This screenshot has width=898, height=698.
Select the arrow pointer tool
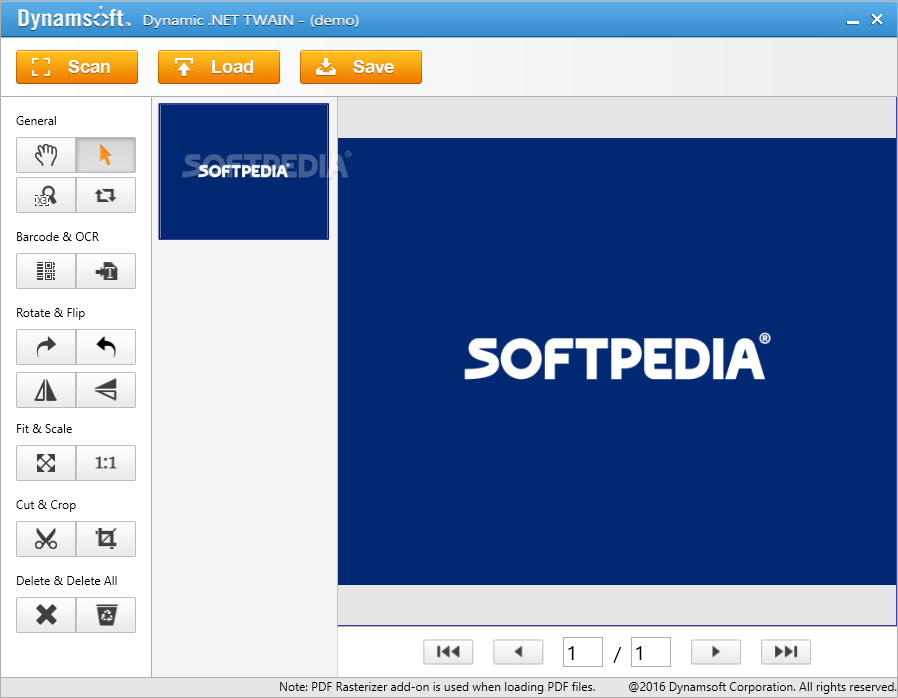tap(106, 155)
